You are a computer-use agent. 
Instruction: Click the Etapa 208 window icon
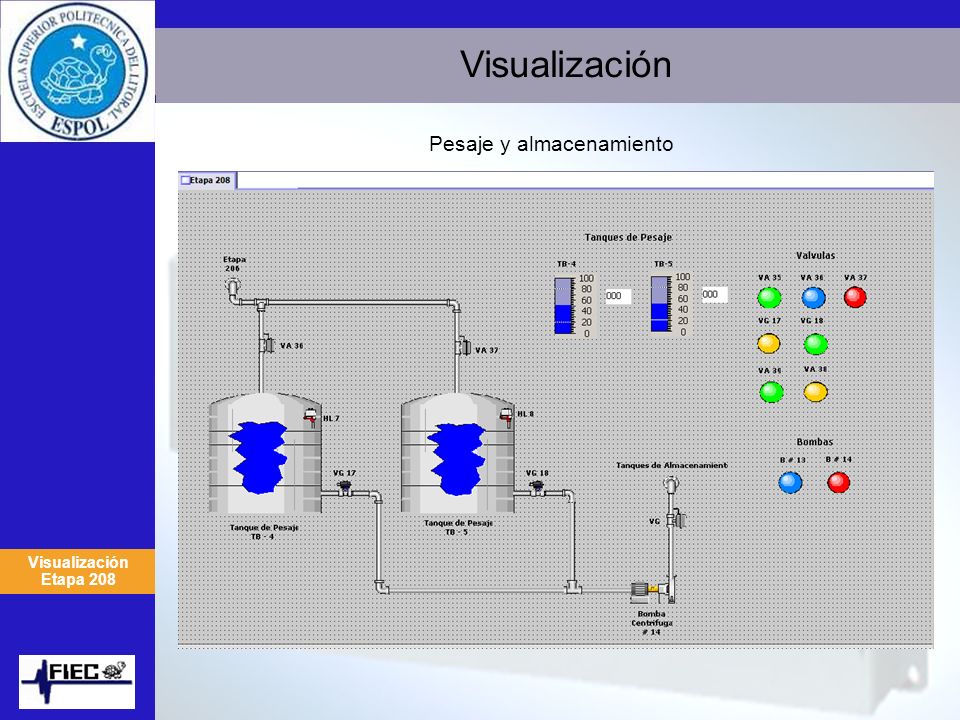[186, 180]
